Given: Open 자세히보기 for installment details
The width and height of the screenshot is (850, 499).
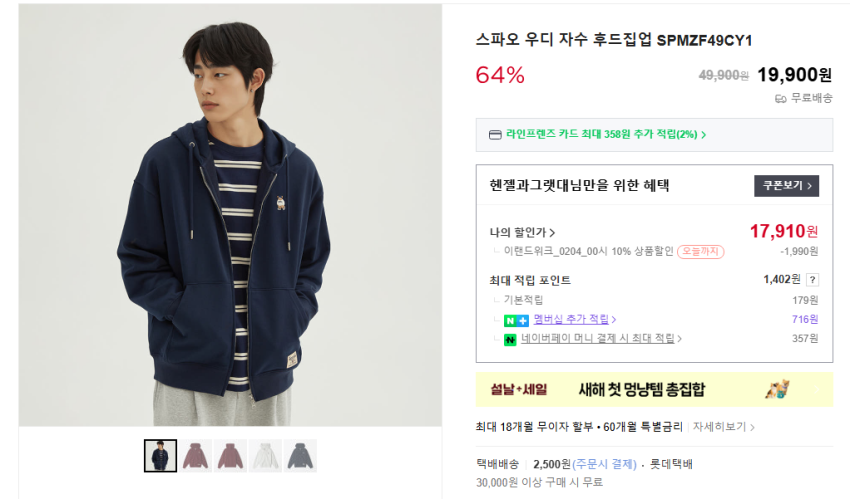Looking at the screenshot, I should pos(724,427).
